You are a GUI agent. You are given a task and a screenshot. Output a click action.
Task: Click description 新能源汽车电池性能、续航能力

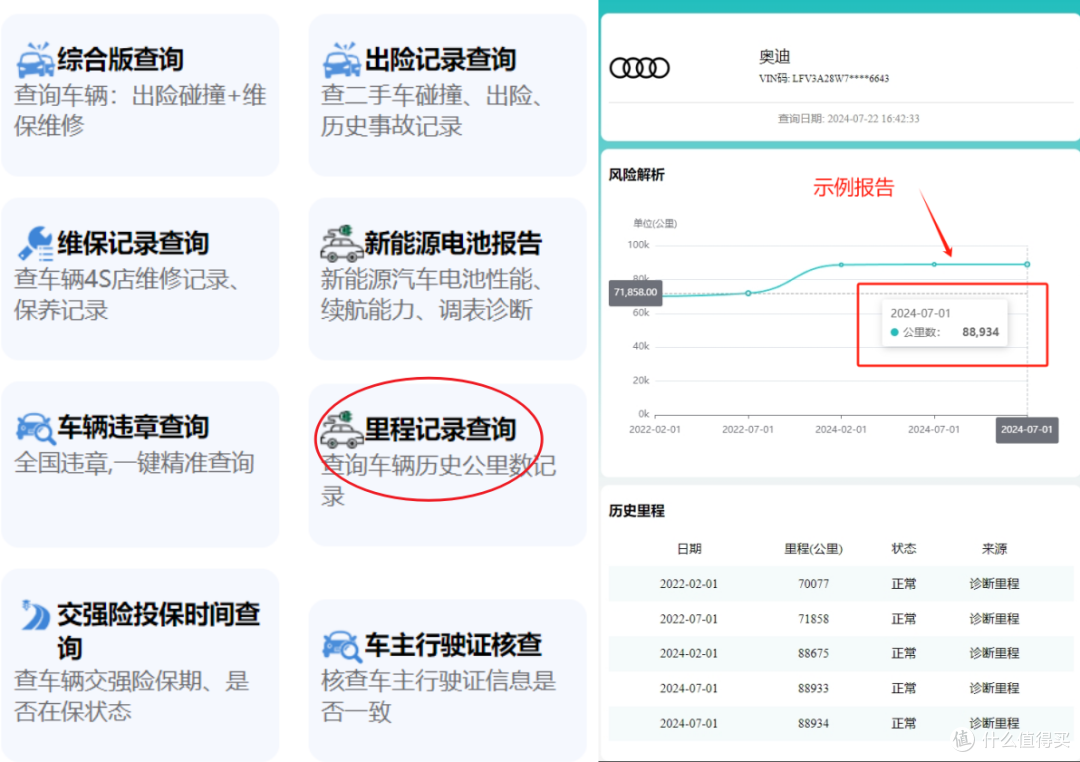tap(431, 294)
